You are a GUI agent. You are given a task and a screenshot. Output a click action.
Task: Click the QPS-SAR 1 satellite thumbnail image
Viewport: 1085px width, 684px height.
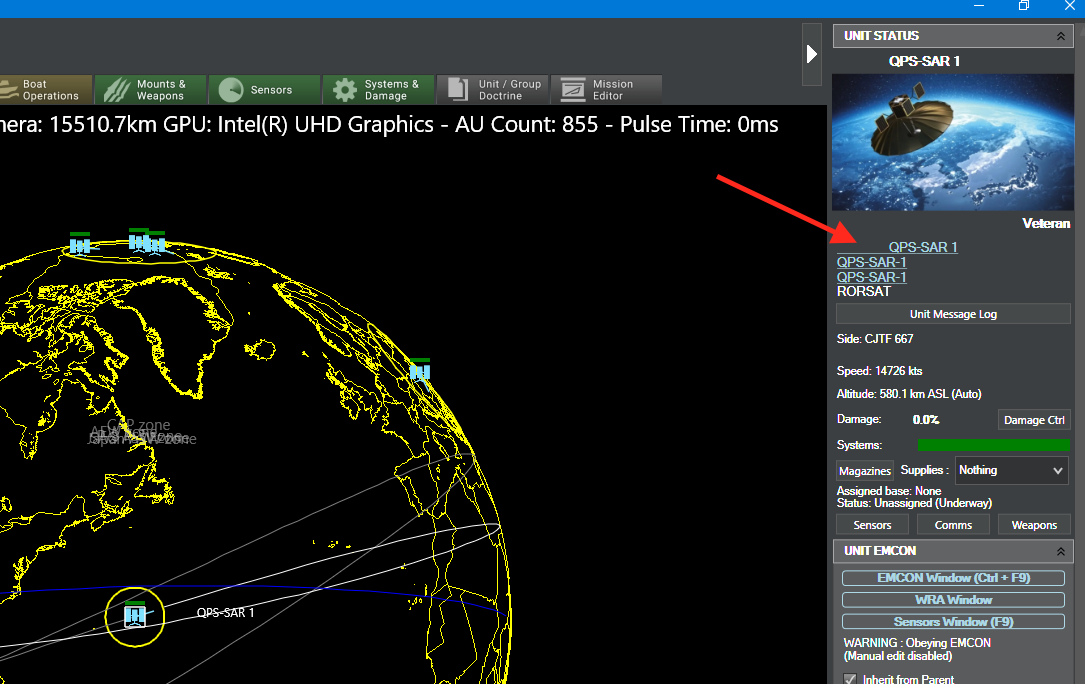953,142
